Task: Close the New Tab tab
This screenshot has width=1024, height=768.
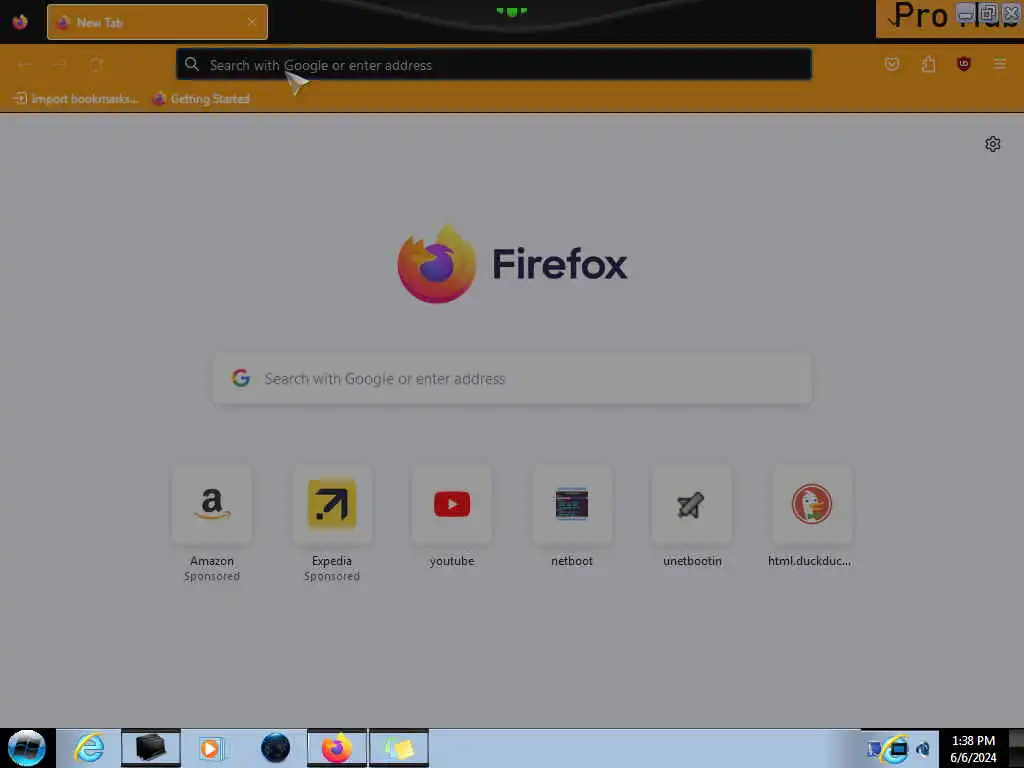Action: pyautogui.click(x=252, y=22)
